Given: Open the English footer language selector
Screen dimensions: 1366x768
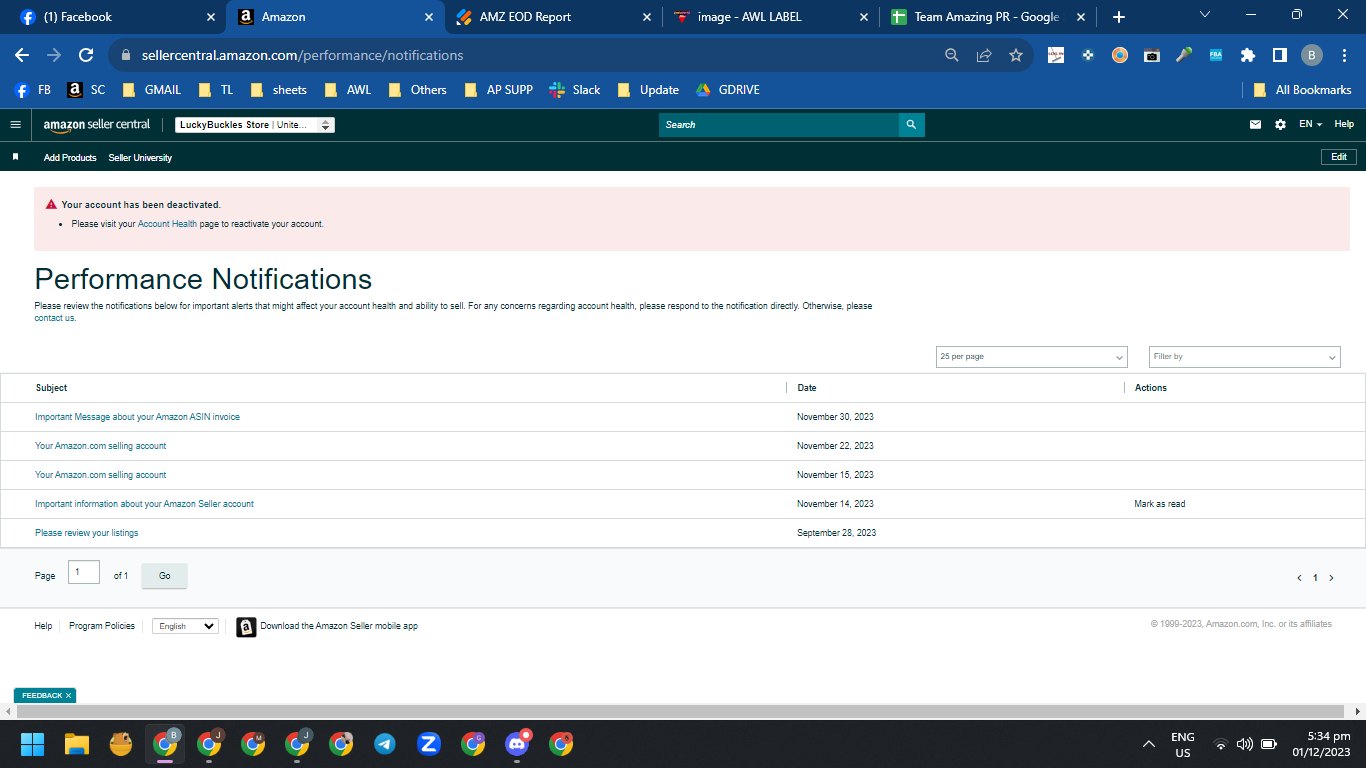Looking at the screenshot, I should coord(185,626).
